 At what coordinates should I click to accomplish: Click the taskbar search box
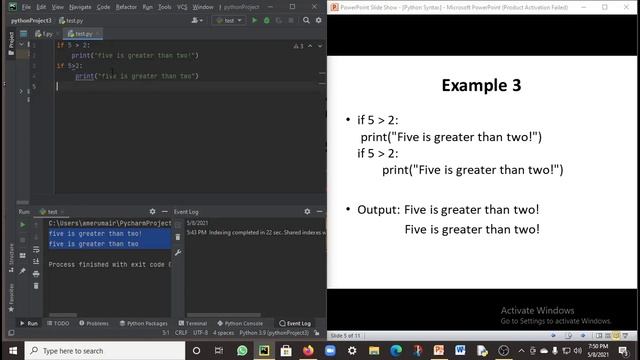[x=105, y=351]
